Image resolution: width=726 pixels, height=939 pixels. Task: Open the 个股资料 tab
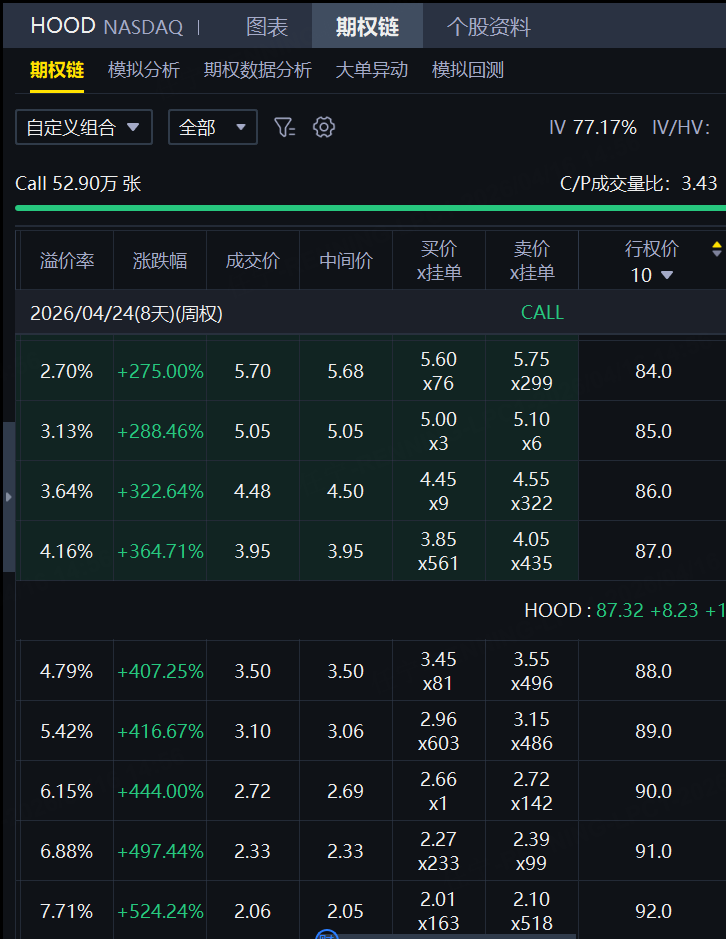pos(489,26)
